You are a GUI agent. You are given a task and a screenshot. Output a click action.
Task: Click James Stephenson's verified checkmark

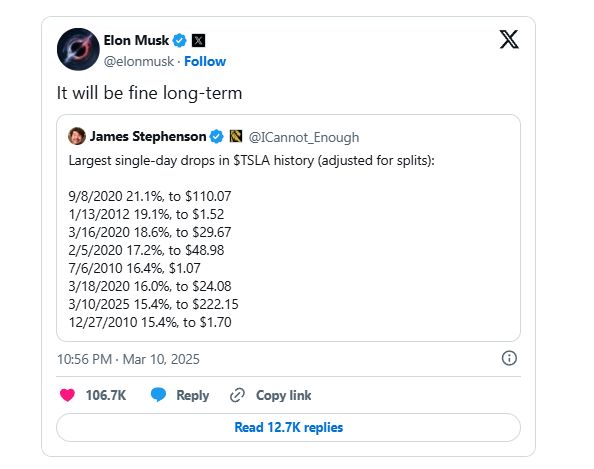pos(217,136)
